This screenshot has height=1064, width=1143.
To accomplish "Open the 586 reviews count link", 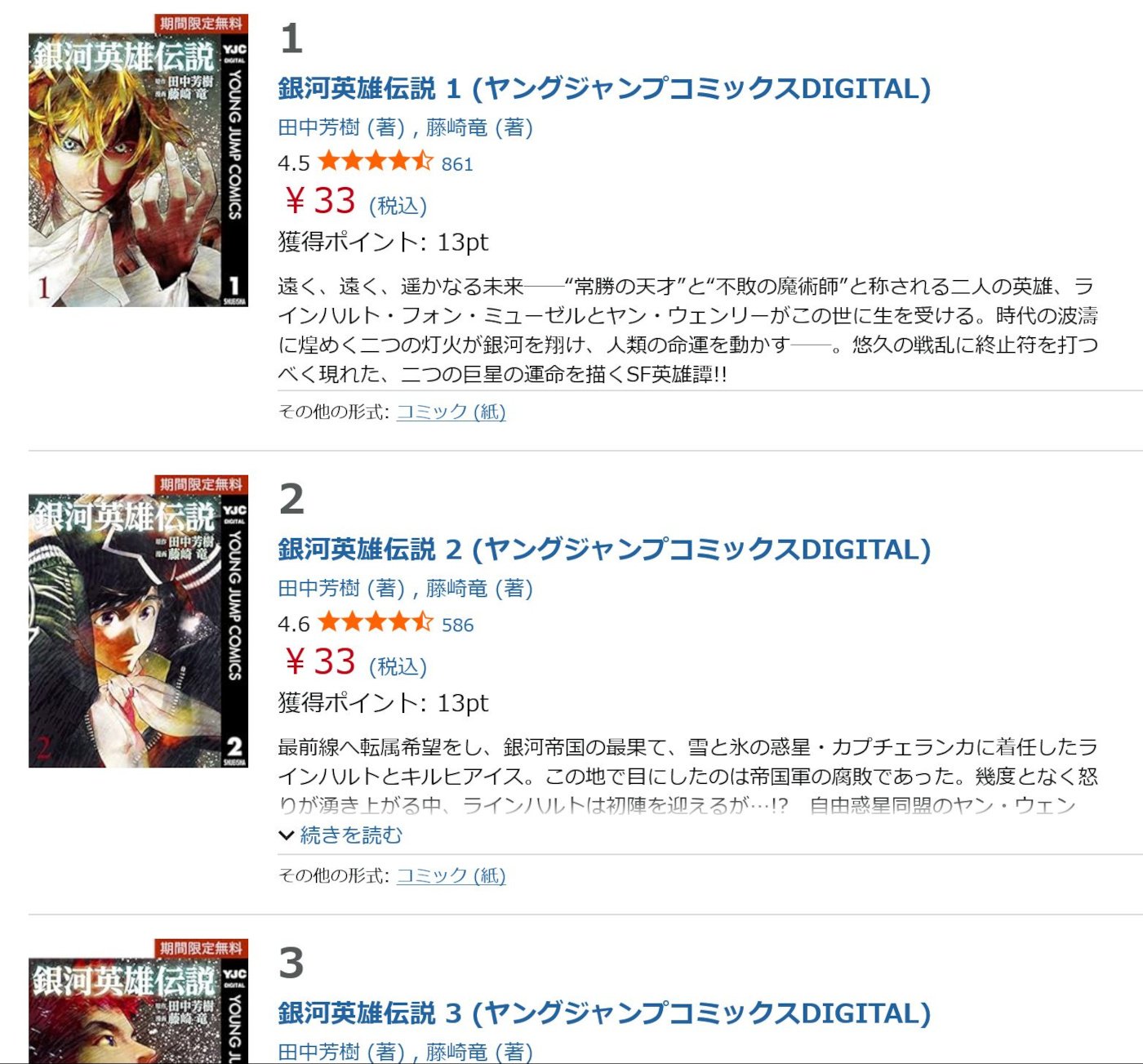I will point(457,625).
